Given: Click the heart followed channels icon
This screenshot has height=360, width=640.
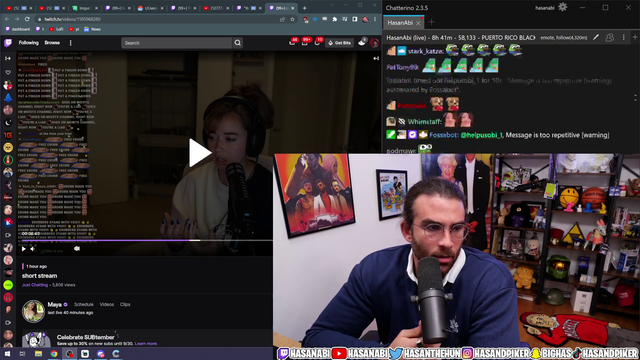Looking at the screenshot, I should point(8,72).
